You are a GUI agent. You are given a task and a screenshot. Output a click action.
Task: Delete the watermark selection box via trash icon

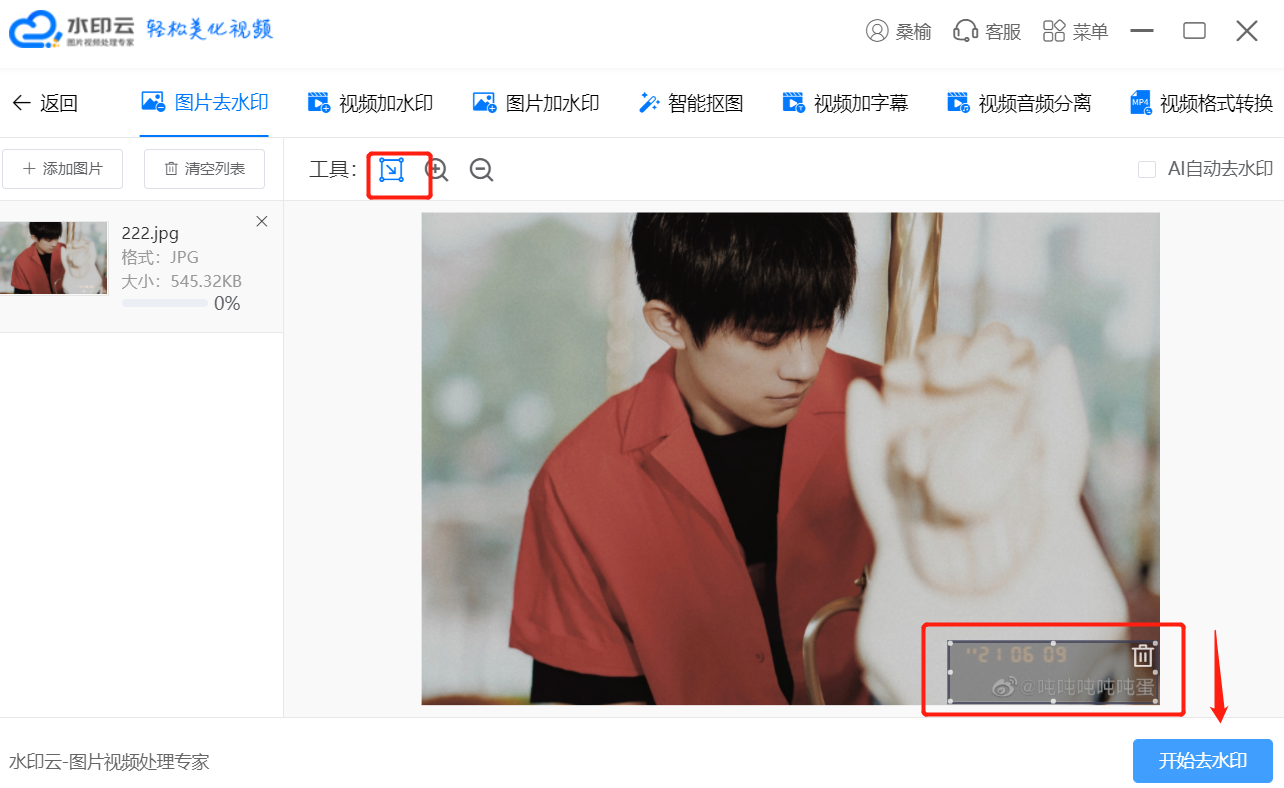pyautogui.click(x=1143, y=656)
